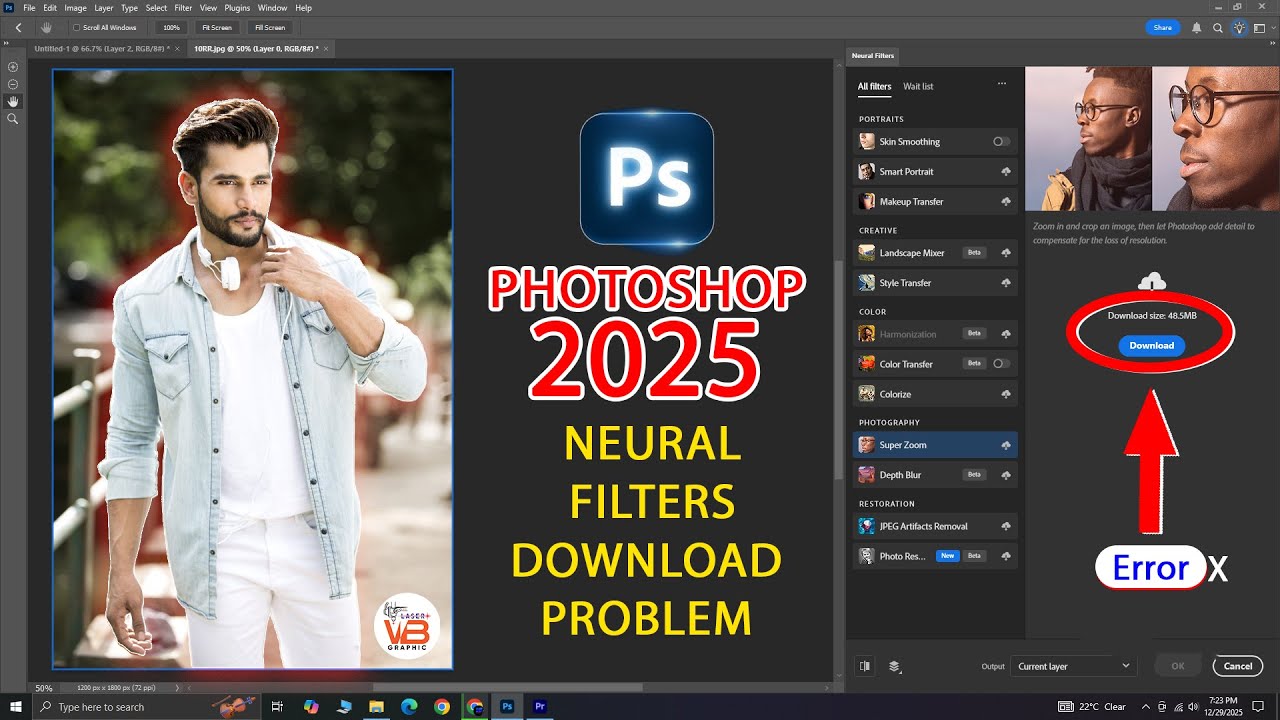Click the Share button

click(x=1163, y=28)
